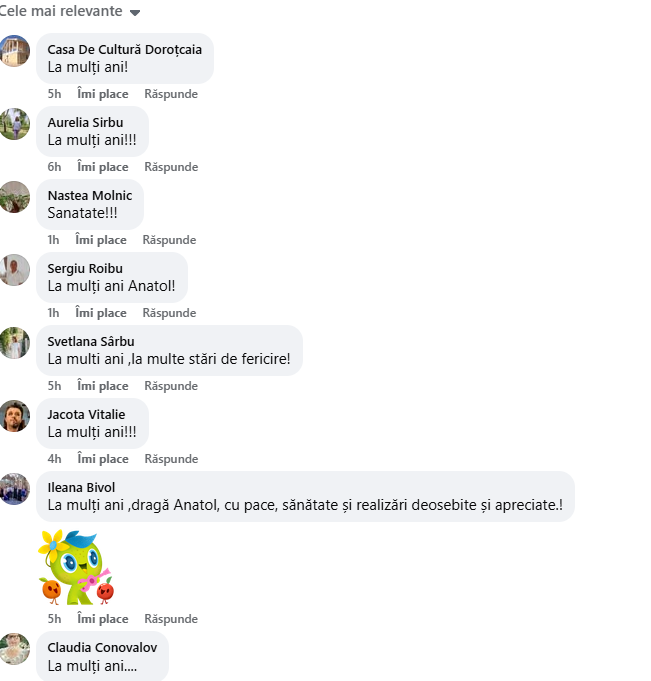Open the 6h timestamp on Aurelia's comment
Viewport: 651px width, 681px height.
[x=54, y=167]
